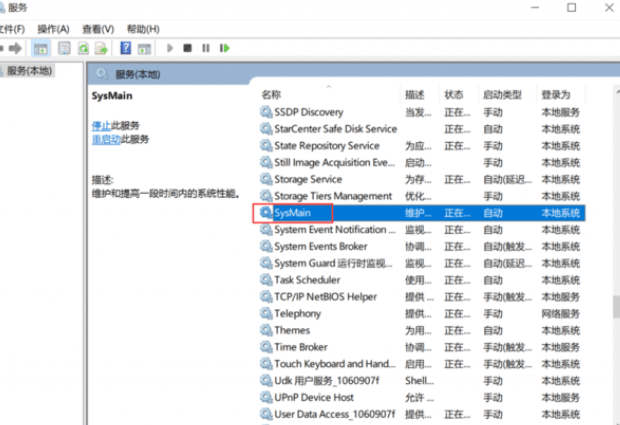Click the Start Service play icon
The height and width of the screenshot is (425, 620).
pyautogui.click(x=170, y=48)
